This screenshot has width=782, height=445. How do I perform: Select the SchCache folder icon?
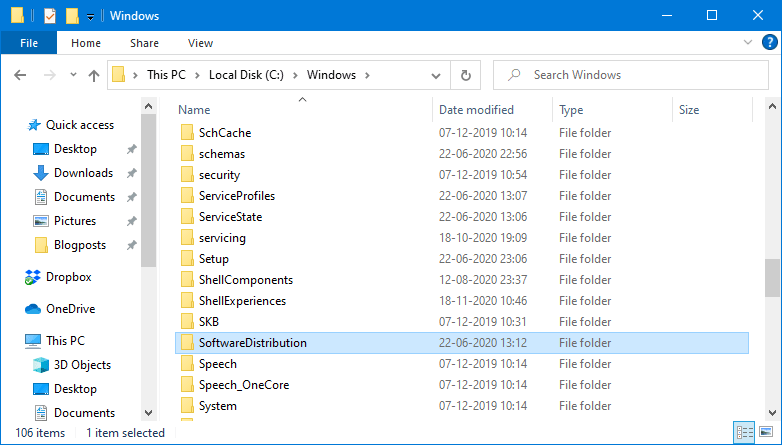tap(187, 133)
